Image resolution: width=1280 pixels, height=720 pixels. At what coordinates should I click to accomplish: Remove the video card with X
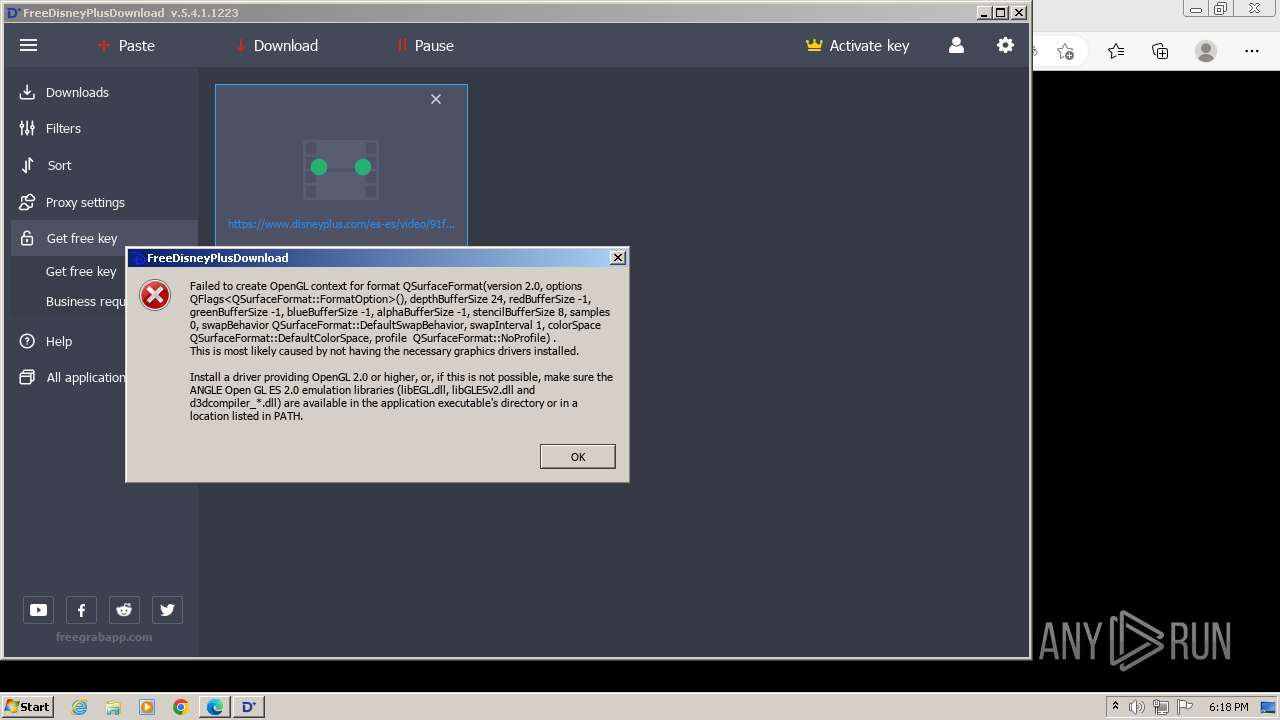(x=436, y=99)
